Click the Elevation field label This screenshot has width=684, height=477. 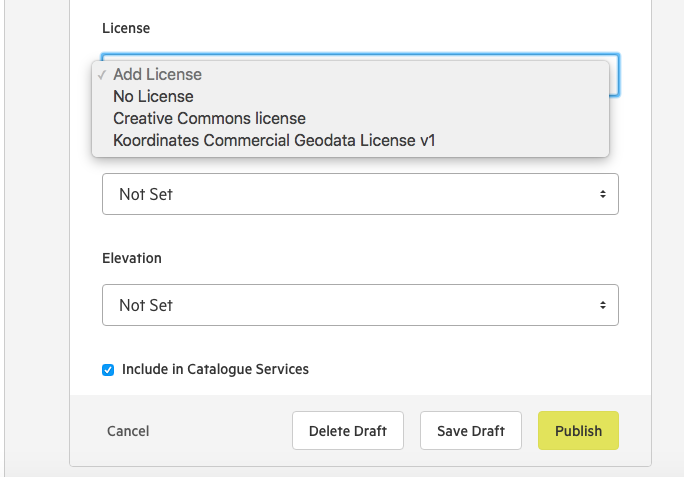click(132, 258)
